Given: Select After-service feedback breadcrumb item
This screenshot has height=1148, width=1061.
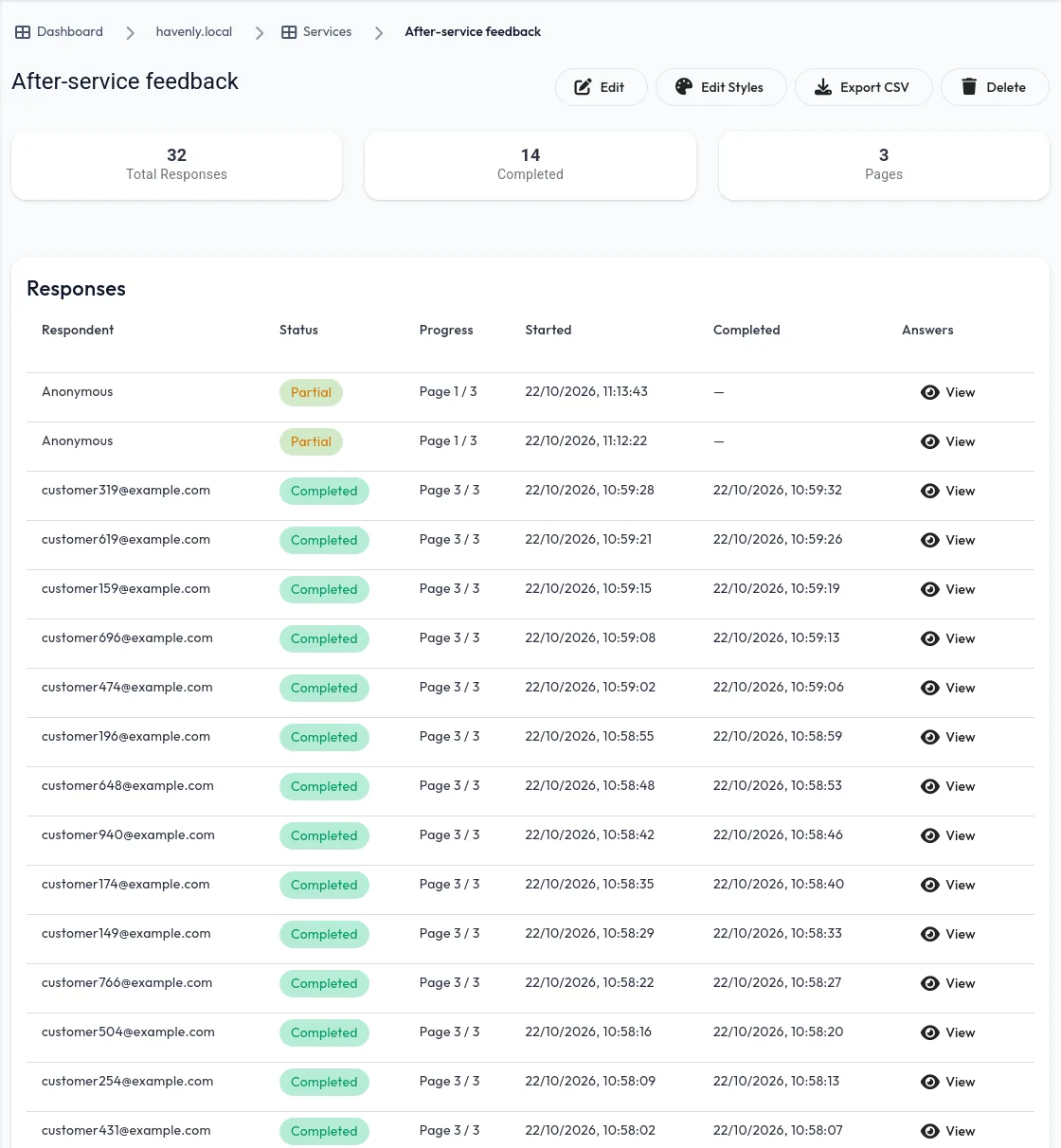Looking at the screenshot, I should click(x=473, y=32).
